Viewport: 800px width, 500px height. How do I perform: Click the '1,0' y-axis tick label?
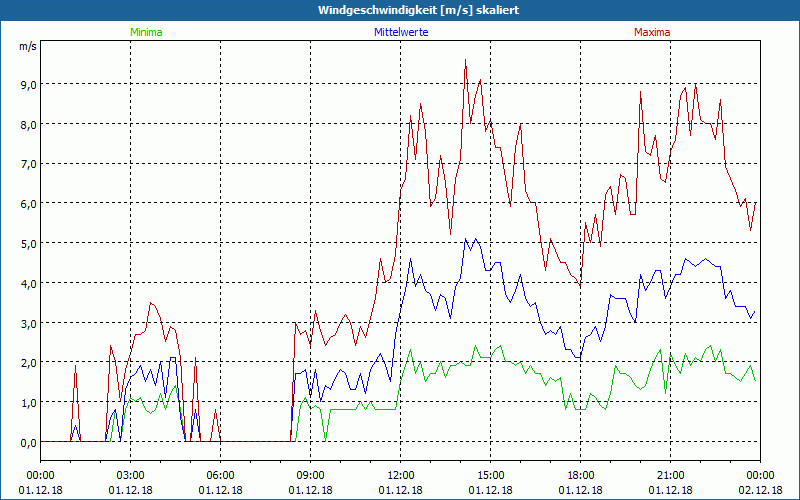(x=29, y=403)
